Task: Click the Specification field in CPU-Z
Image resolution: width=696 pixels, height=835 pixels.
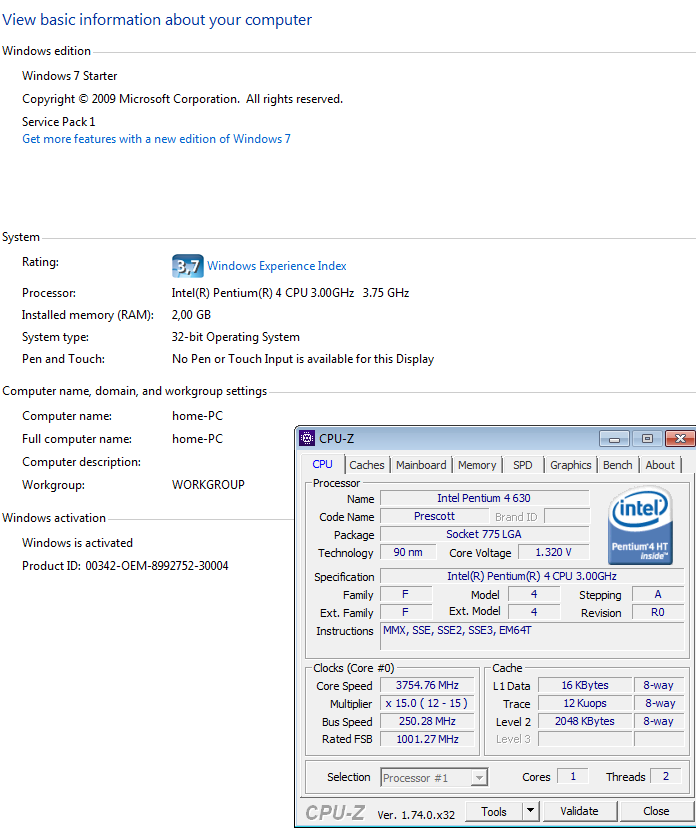Action: 532,576
